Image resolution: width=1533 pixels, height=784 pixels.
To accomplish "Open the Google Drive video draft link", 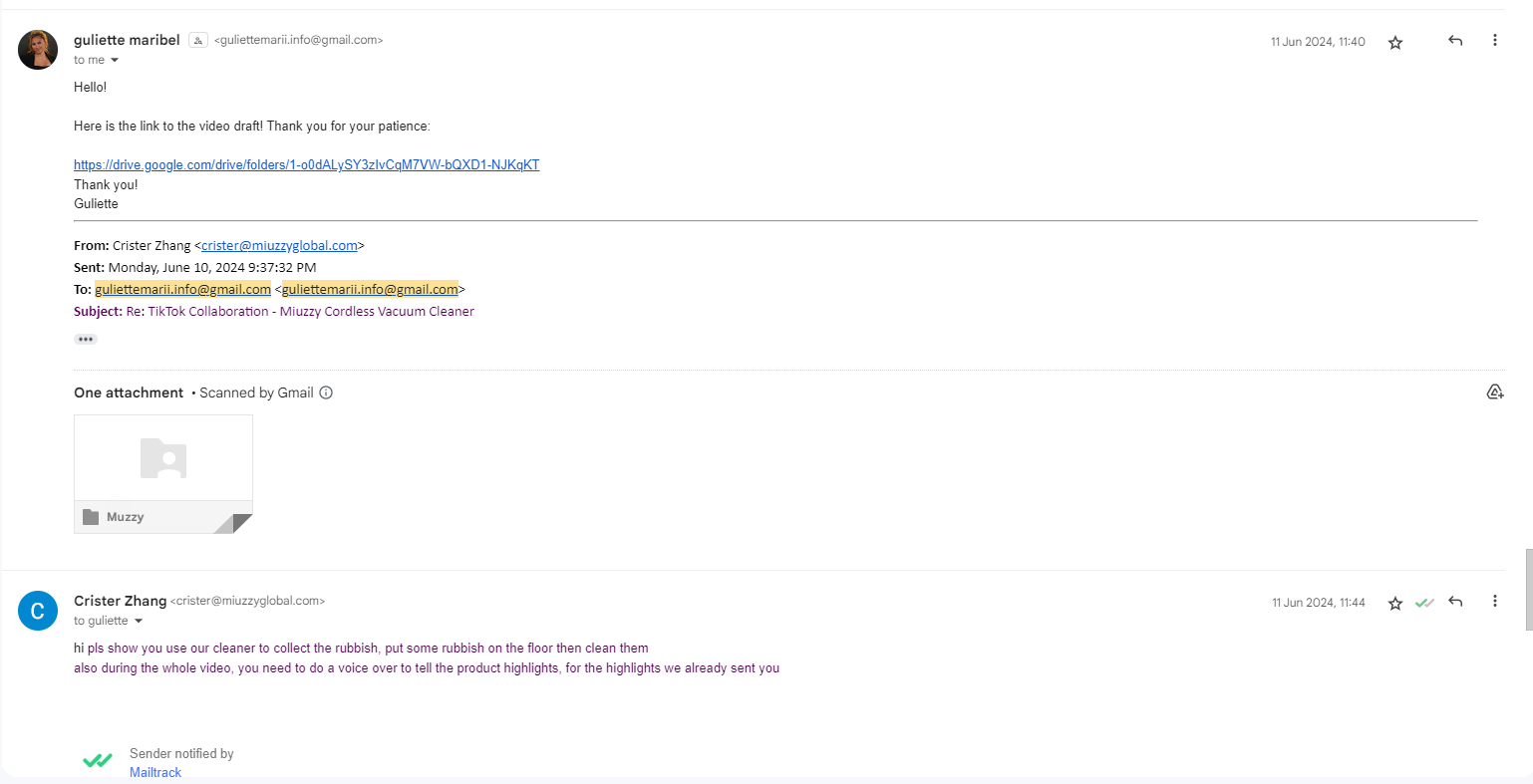I will click(x=306, y=165).
